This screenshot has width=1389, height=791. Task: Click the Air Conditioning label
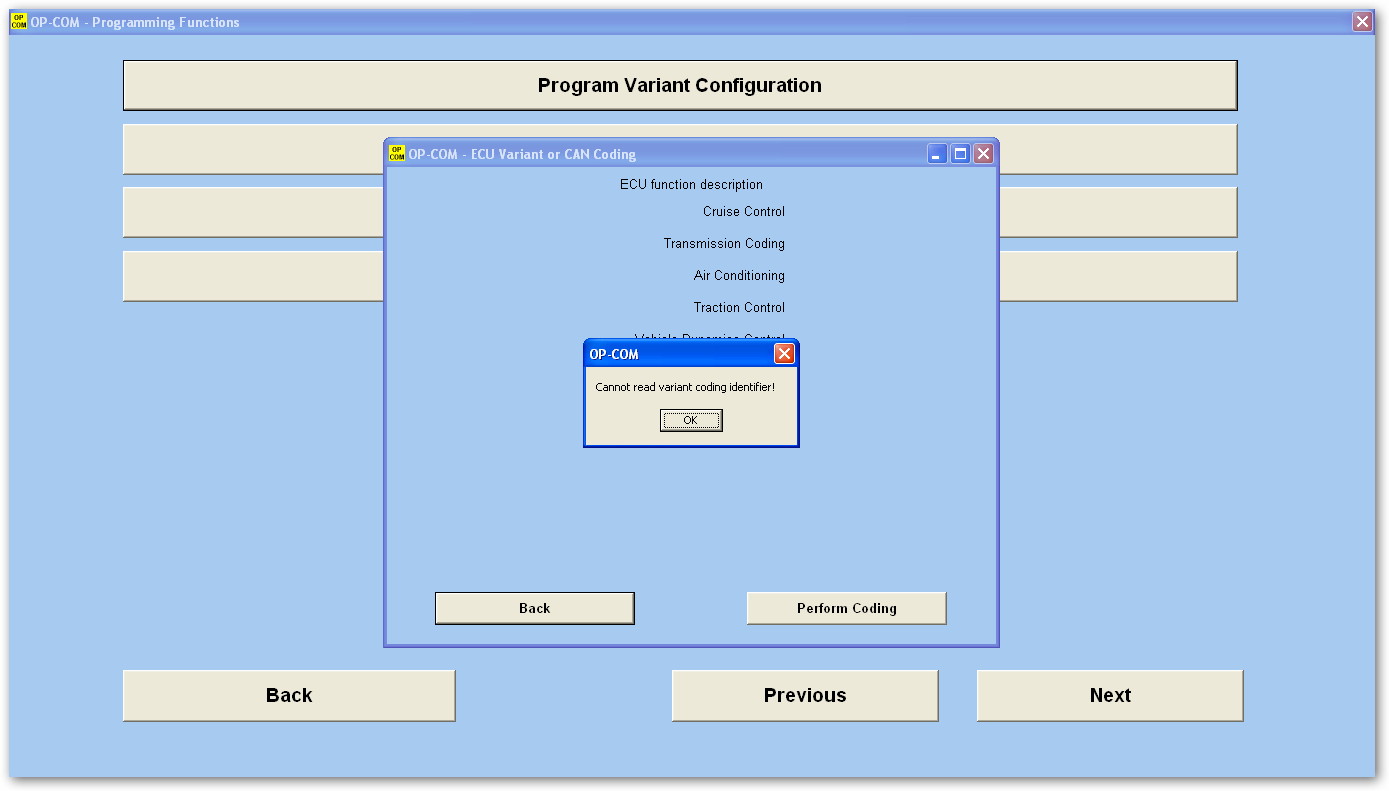point(739,276)
